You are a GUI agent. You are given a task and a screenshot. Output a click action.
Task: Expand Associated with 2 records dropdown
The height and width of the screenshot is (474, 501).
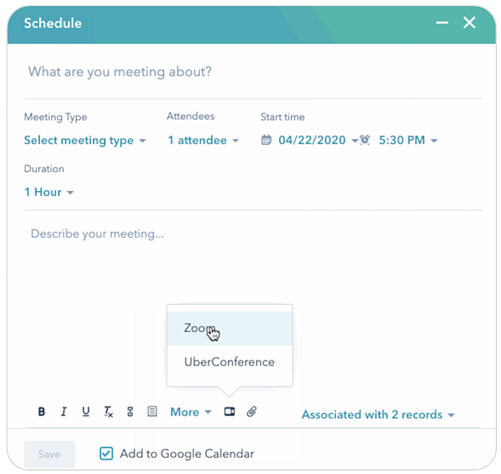click(x=378, y=415)
